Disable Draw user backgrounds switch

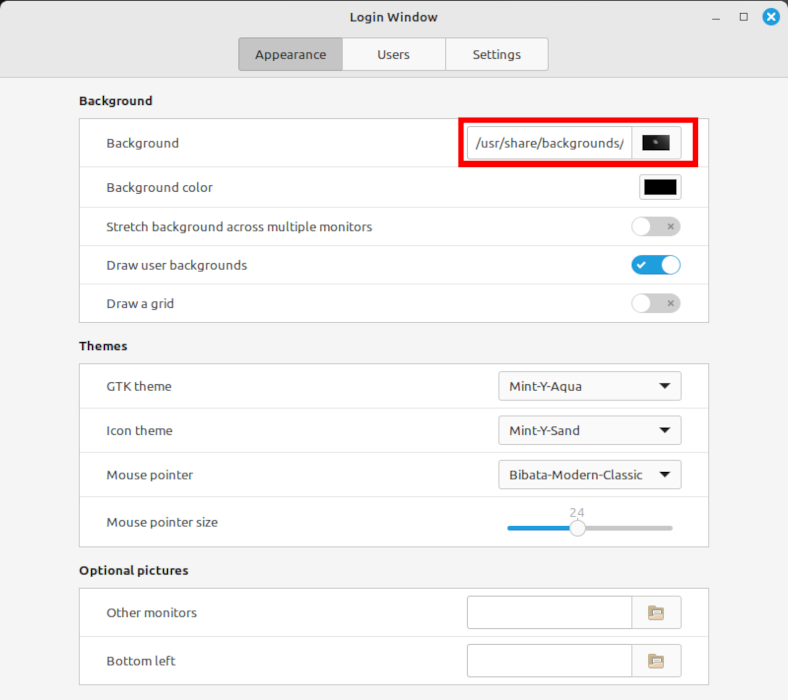click(x=656, y=265)
